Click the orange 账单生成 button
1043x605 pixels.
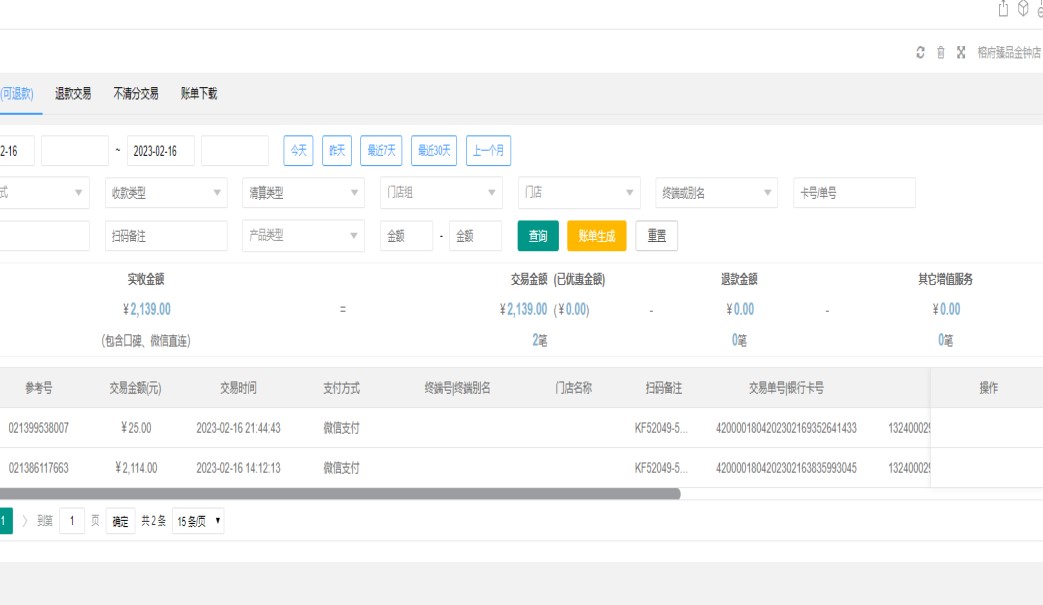[596, 236]
